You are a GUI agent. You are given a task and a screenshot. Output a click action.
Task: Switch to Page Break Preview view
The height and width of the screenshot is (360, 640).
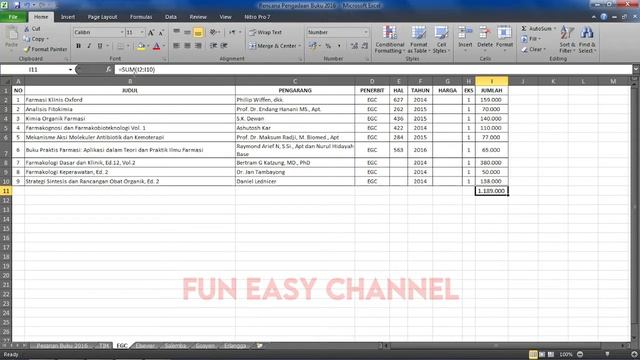click(551, 354)
